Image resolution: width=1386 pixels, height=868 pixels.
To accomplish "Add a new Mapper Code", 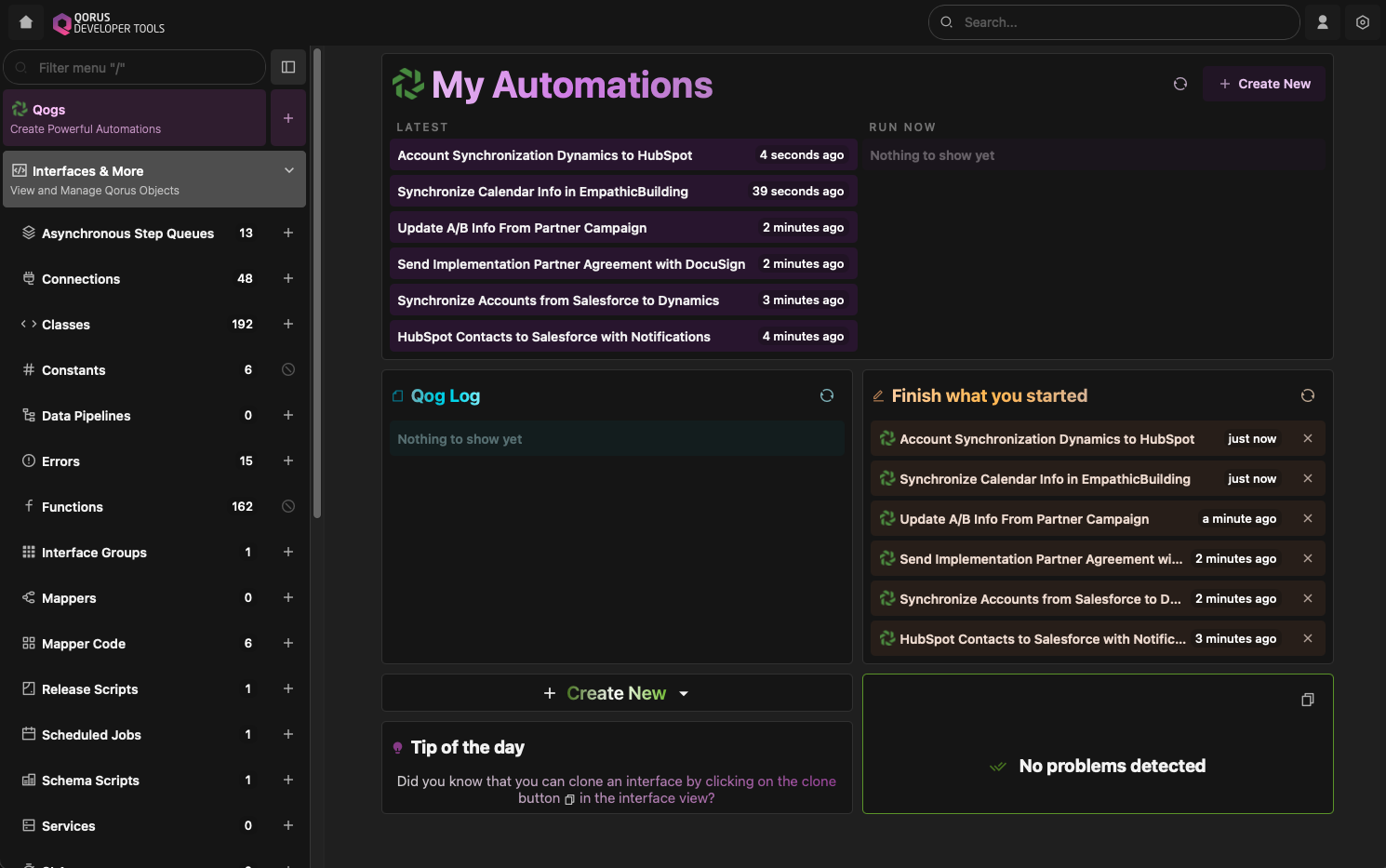I will (x=288, y=643).
